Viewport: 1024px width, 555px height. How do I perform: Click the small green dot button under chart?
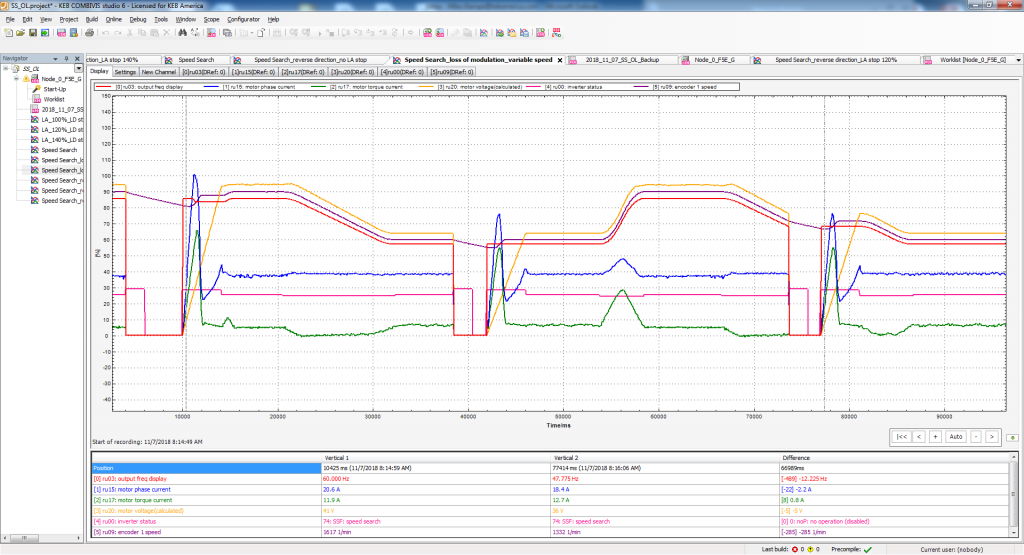click(x=1012, y=437)
